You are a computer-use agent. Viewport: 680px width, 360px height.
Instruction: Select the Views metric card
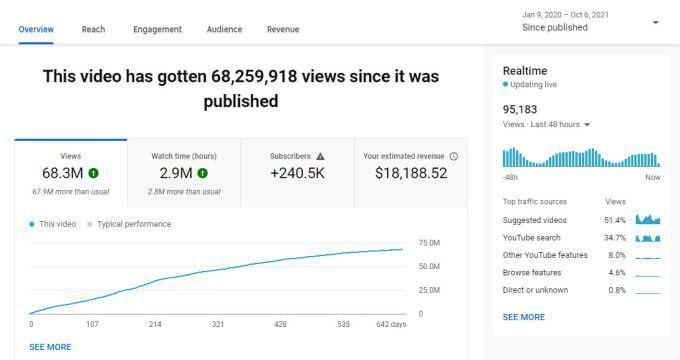coord(71,173)
